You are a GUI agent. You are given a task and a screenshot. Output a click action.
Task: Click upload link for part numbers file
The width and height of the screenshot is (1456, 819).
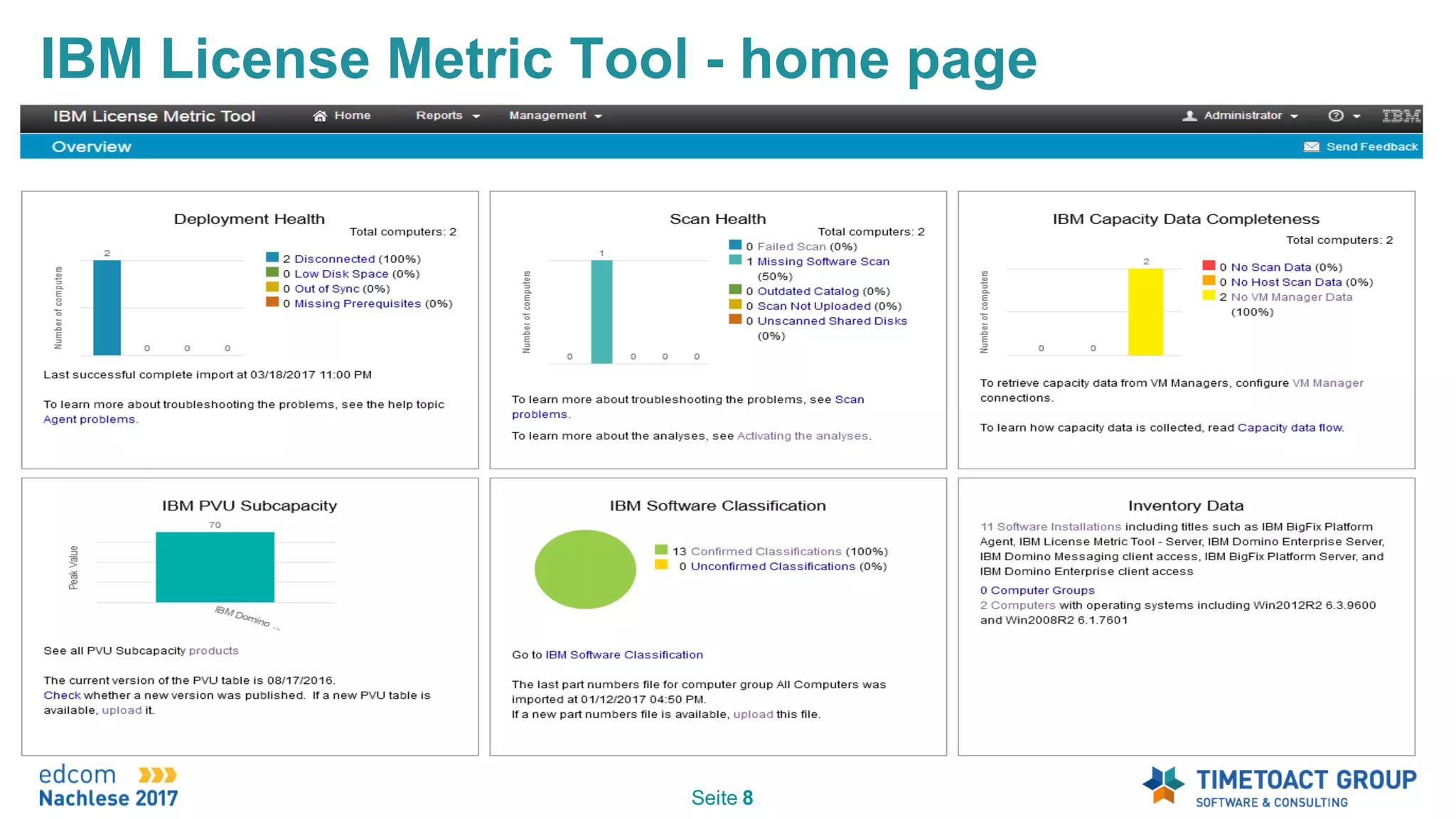click(753, 714)
